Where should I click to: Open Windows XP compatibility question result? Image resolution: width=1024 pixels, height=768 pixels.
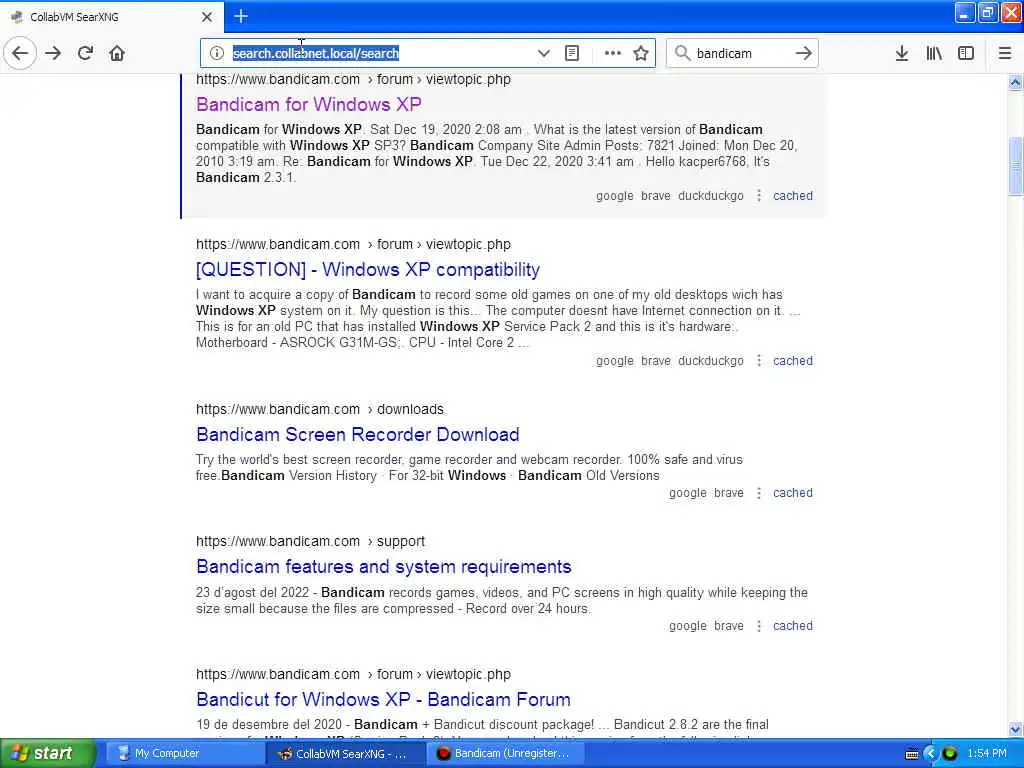(368, 270)
